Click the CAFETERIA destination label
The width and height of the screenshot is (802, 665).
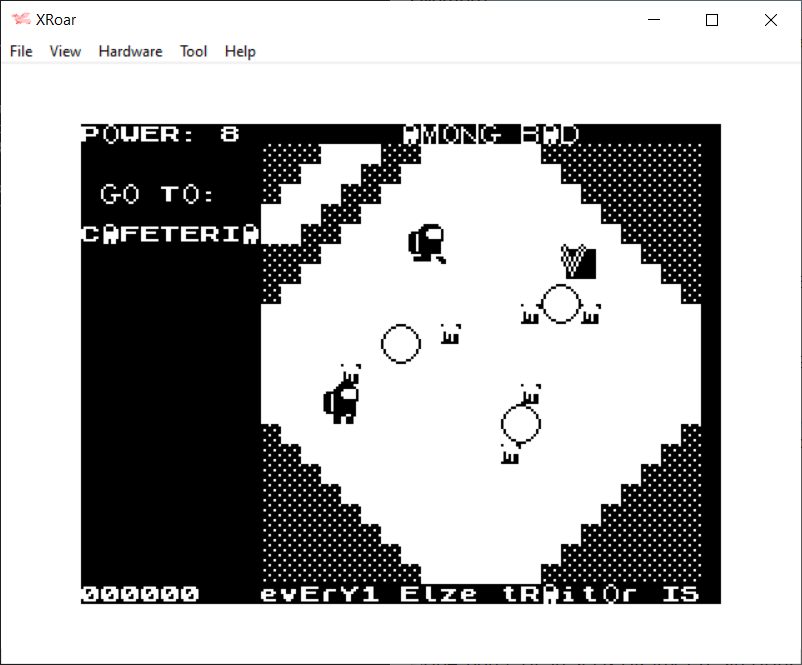tap(170, 234)
